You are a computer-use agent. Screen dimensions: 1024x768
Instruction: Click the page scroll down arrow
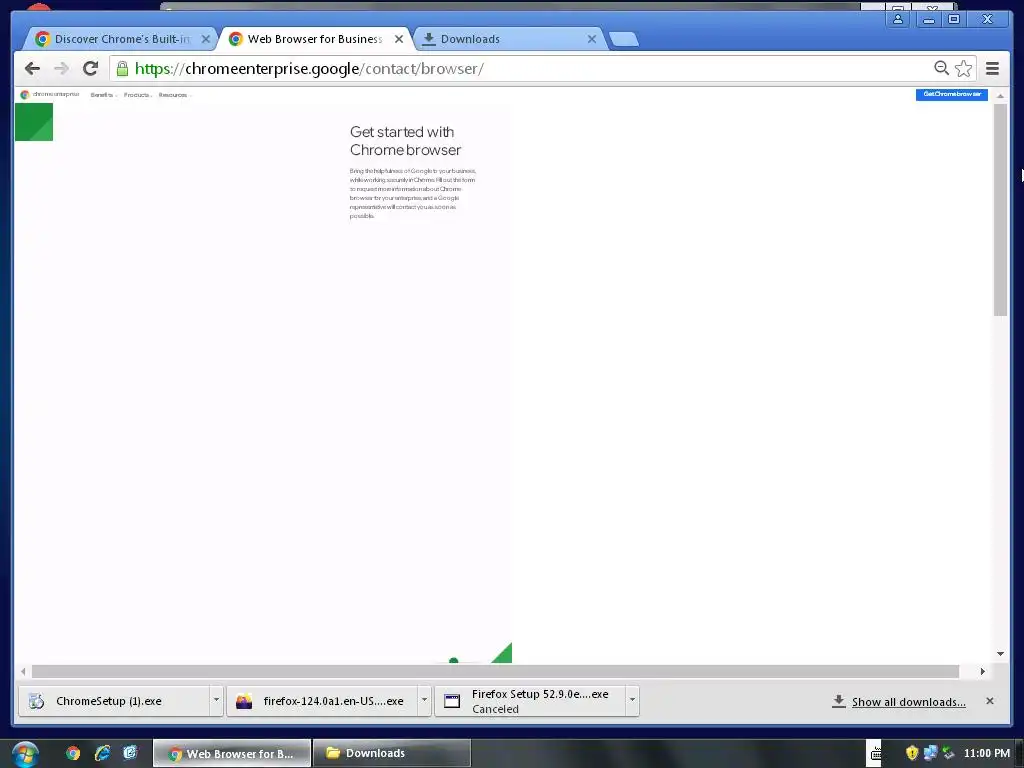[x=1000, y=654]
